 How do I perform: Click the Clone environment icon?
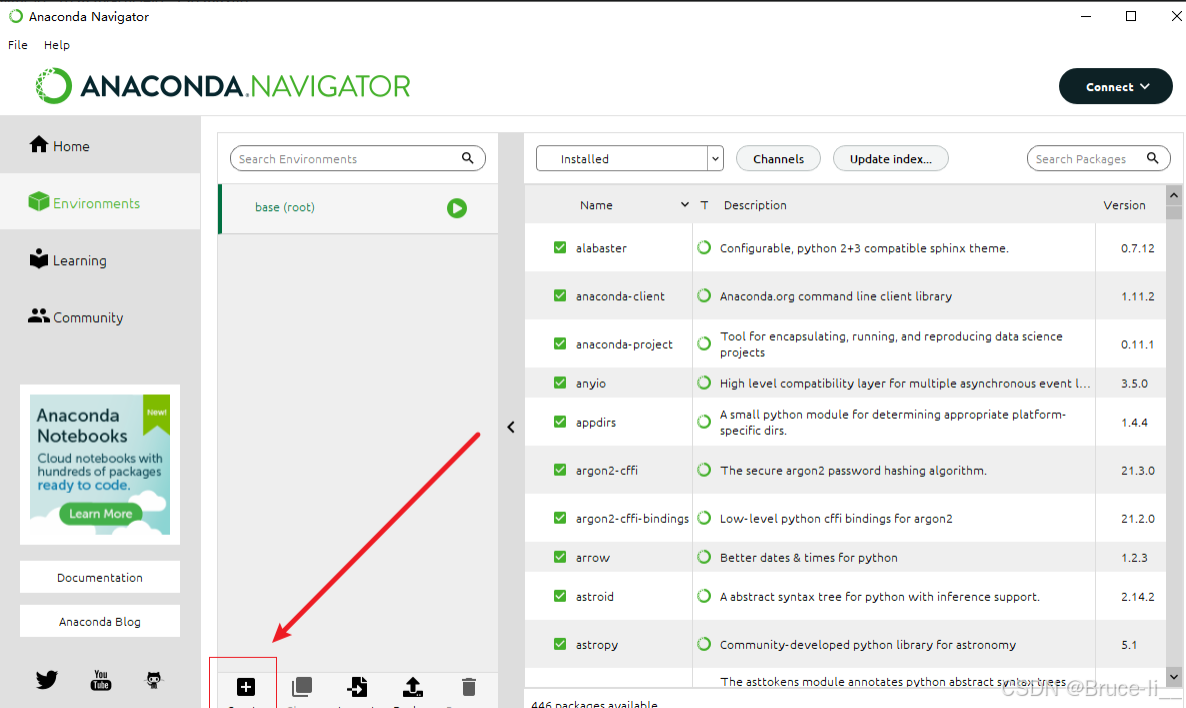(302, 687)
